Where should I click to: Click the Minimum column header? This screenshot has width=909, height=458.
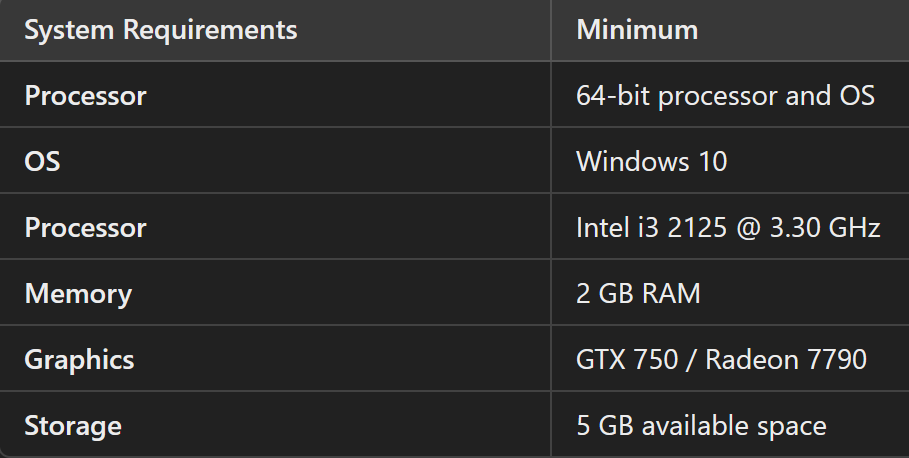637,30
